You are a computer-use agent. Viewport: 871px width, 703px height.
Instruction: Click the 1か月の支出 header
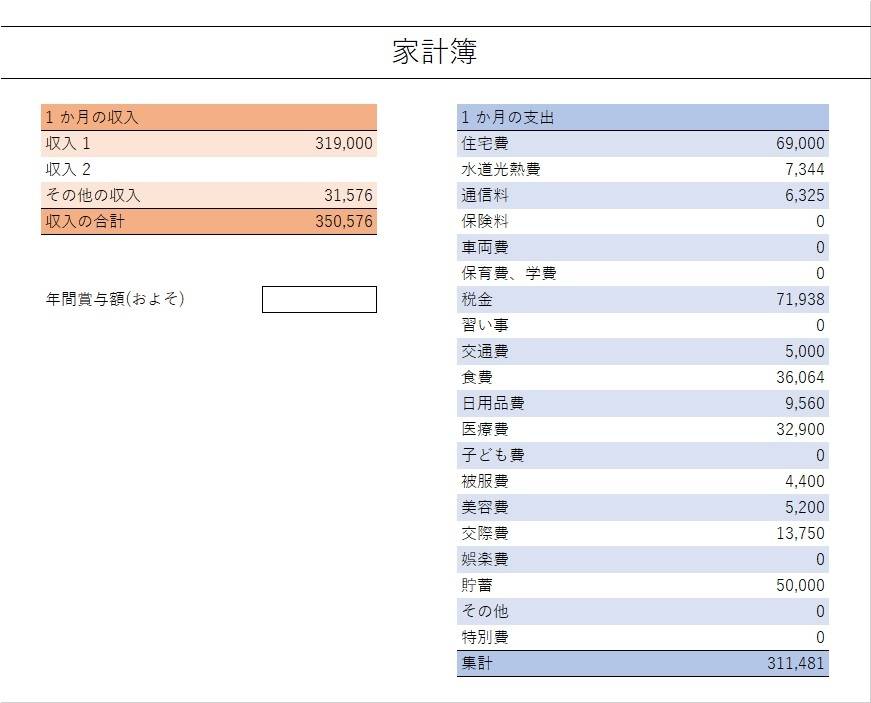pyautogui.click(x=643, y=117)
